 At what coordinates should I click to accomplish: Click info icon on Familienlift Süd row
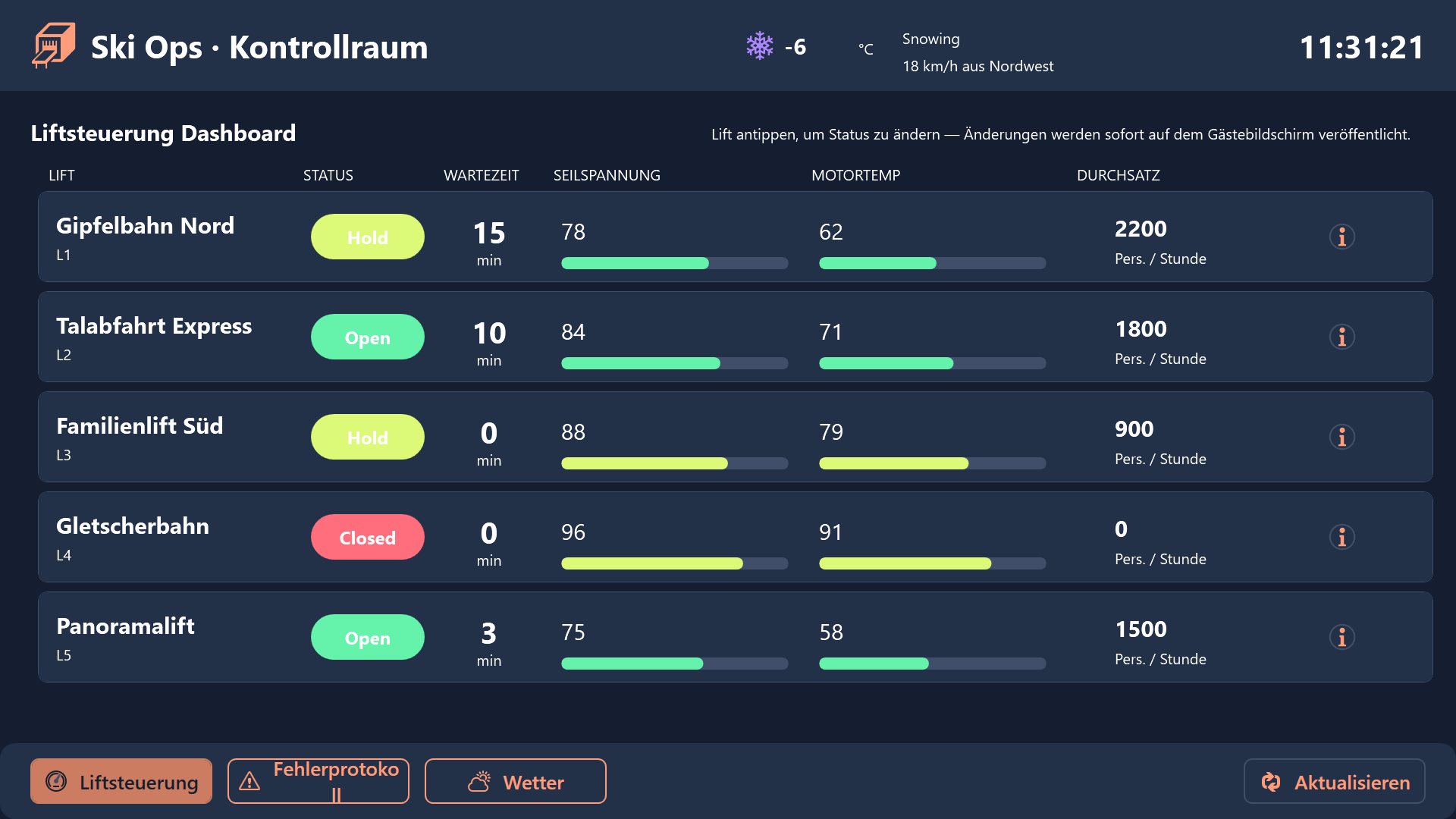click(1341, 437)
